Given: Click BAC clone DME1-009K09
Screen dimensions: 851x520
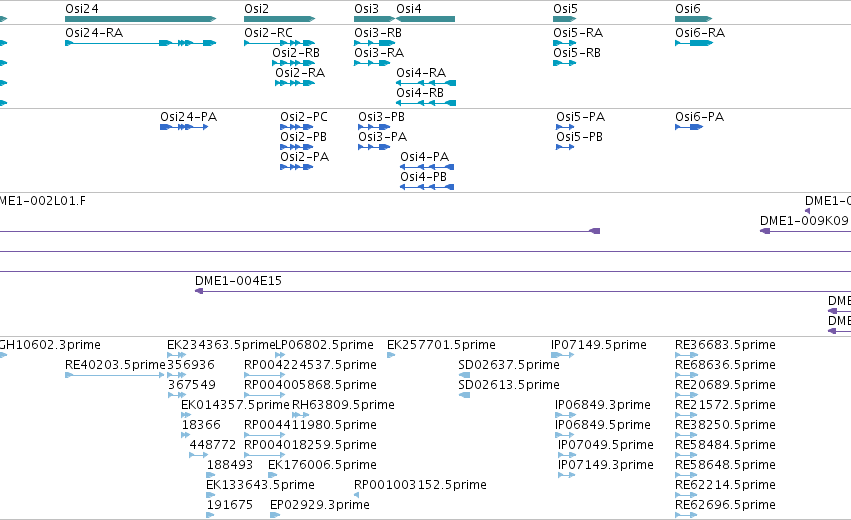Looking at the screenshot, I should tap(804, 221).
